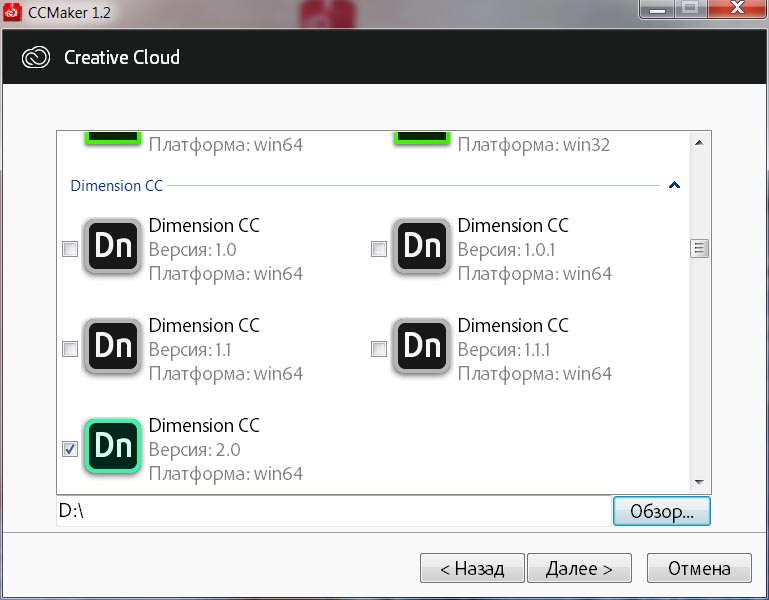Click the scrollbar down arrow
Screen dimensions: 769x600
pos(699,482)
